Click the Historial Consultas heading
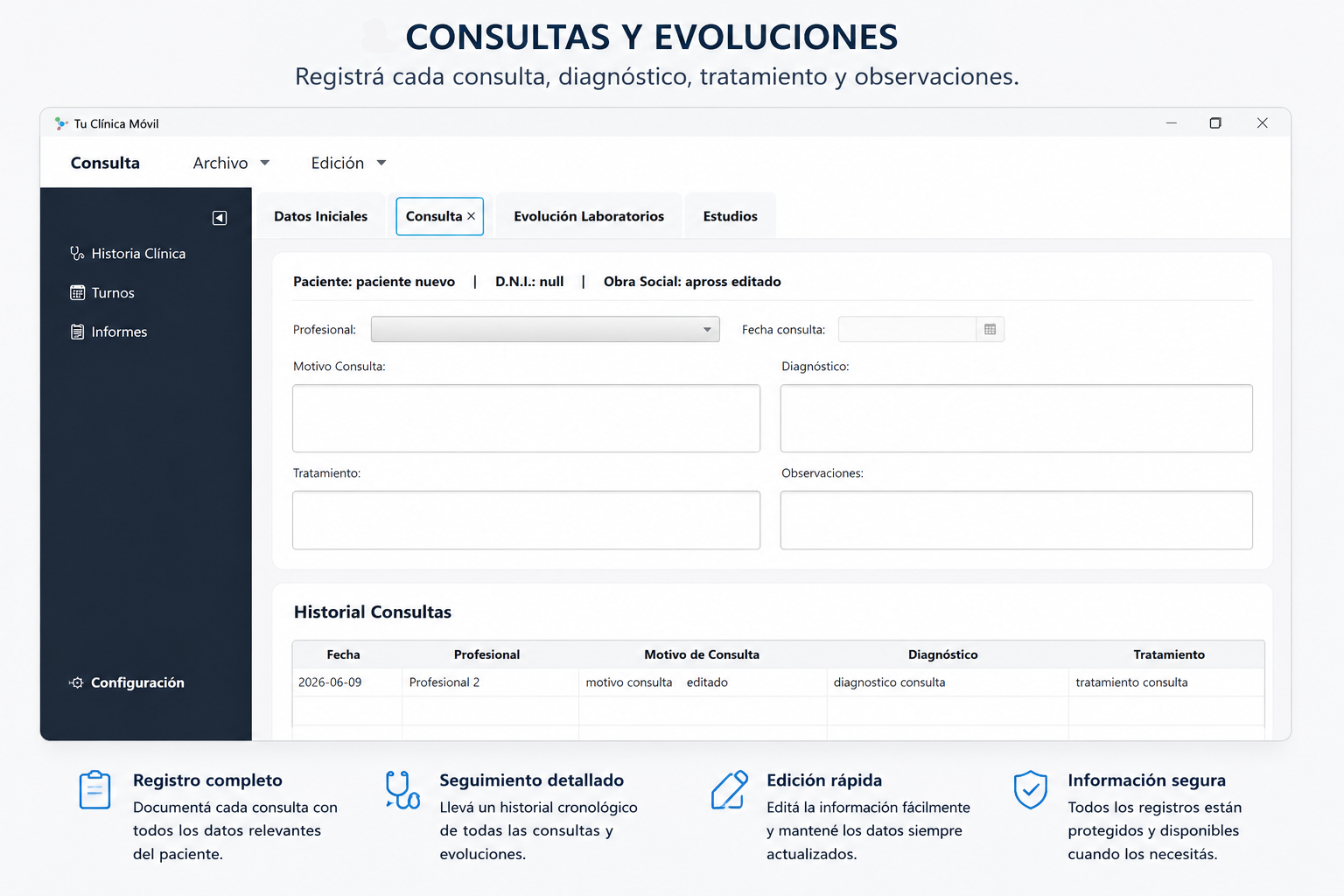The image size is (1344, 896). pos(373,612)
